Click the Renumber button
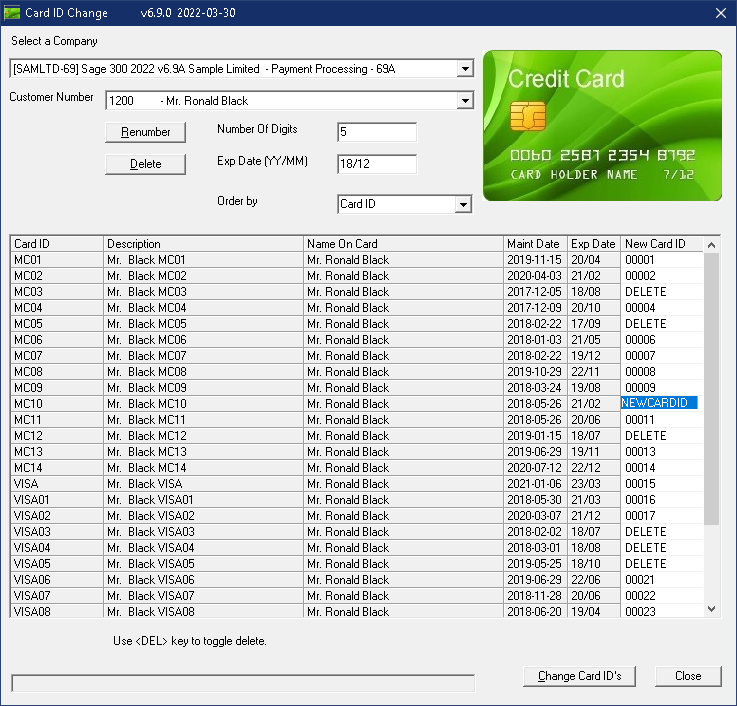737x706 pixels. (x=145, y=132)
